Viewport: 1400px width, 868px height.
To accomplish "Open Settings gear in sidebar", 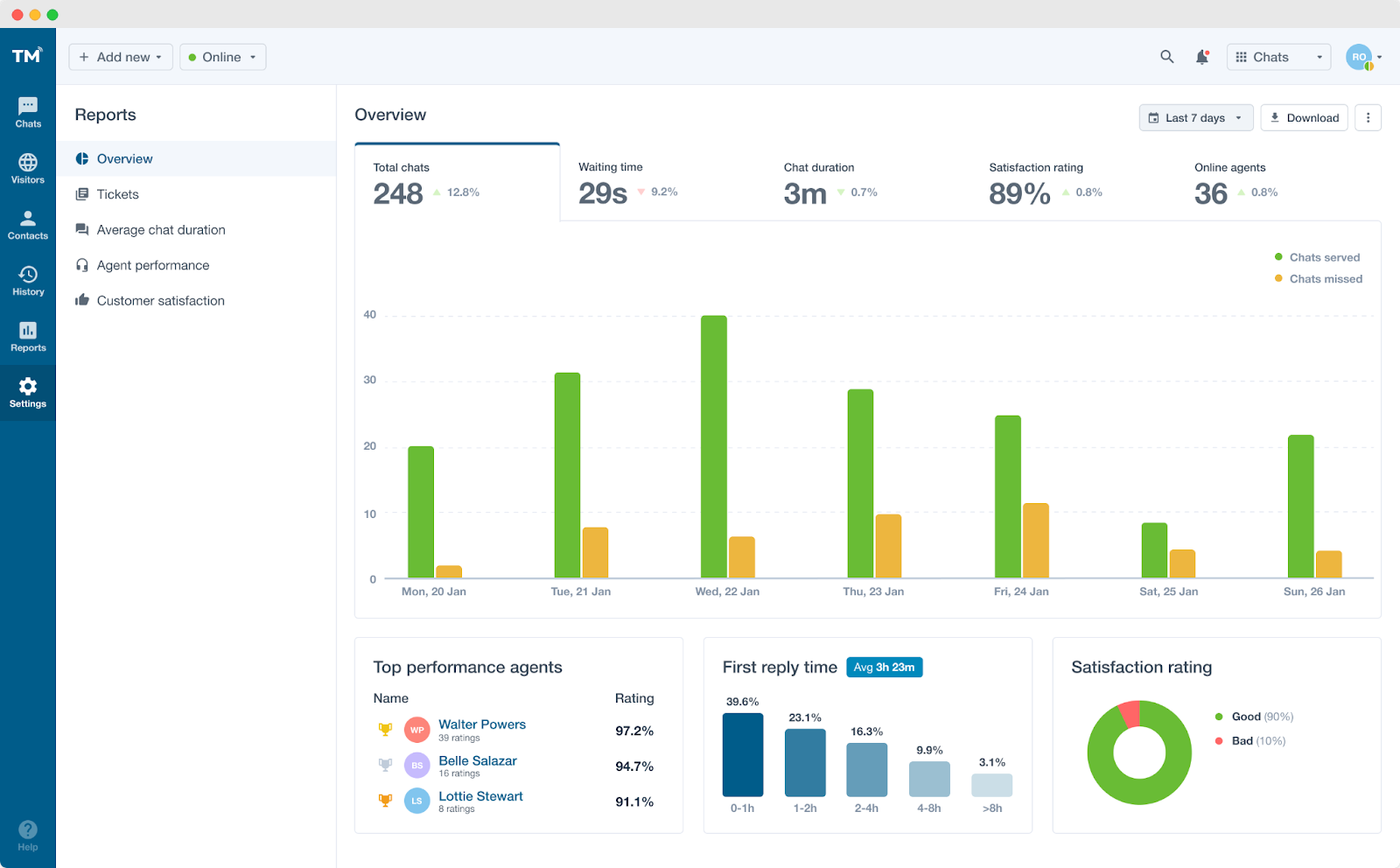I will pyautogui.click(x=28, y=393).
